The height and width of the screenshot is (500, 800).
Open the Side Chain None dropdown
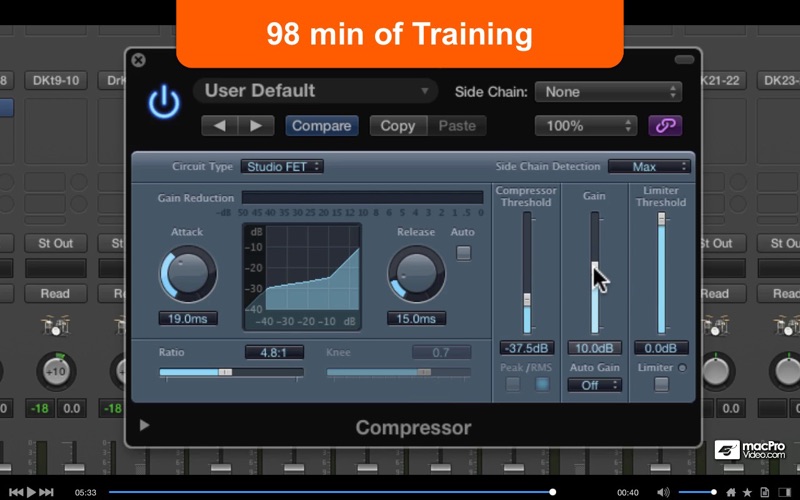(608, 92)
